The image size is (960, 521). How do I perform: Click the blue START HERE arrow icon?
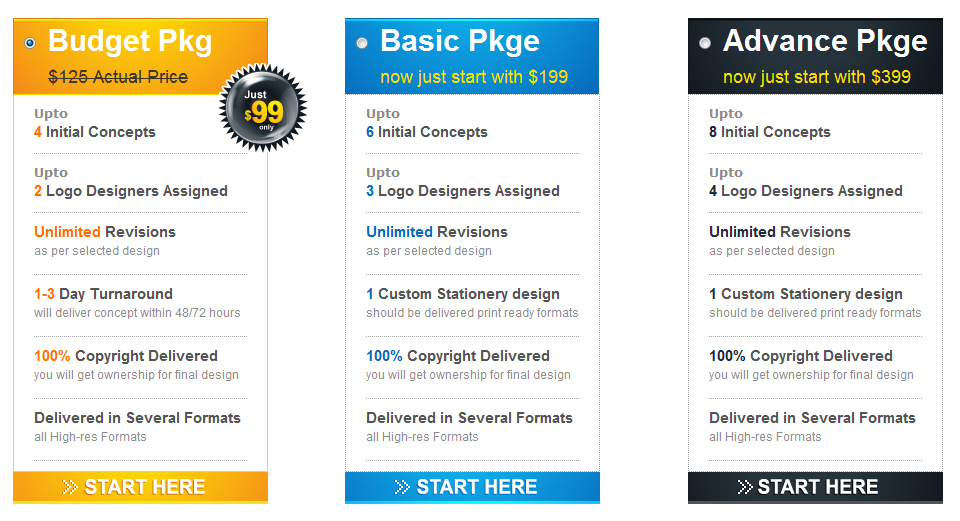tap(402, 487)
